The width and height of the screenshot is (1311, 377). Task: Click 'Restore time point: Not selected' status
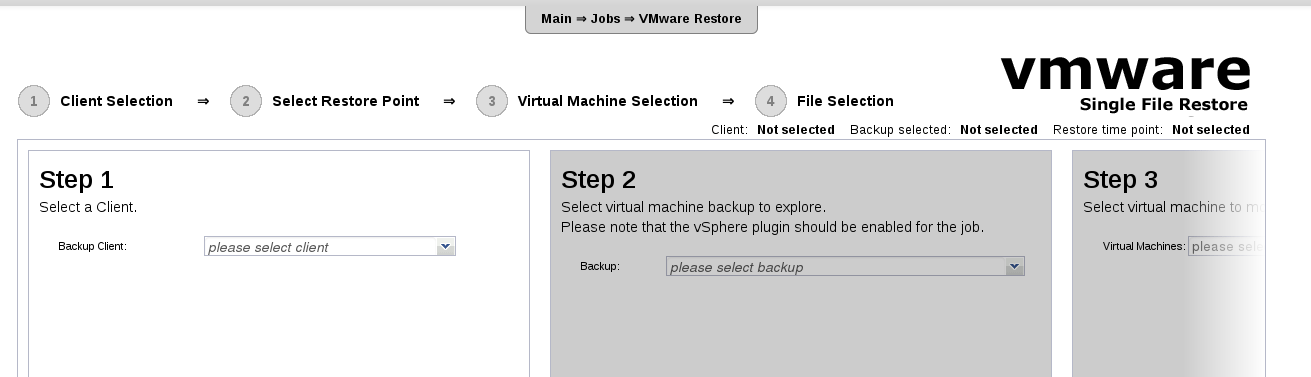tap(1151, 130)
